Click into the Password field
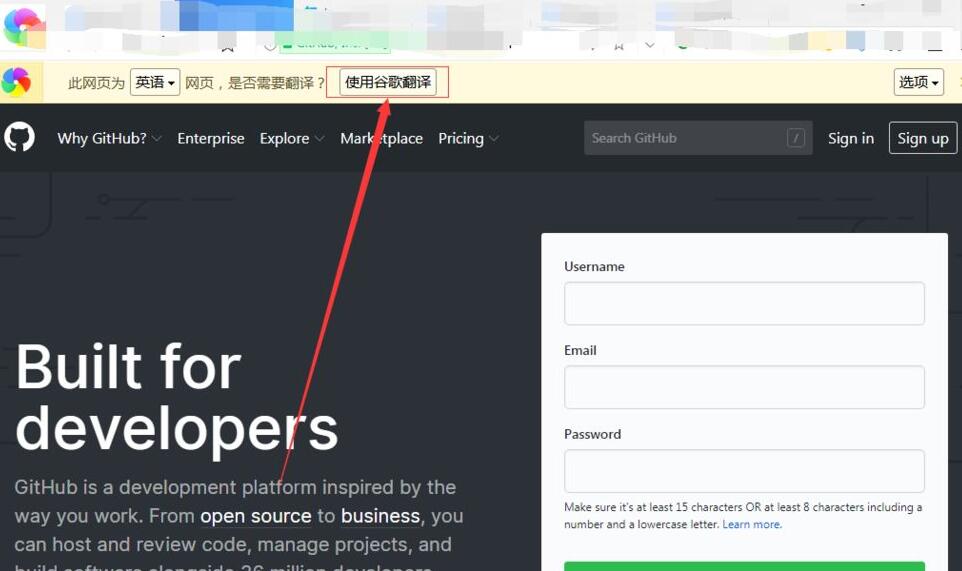The height and width of the screenshot is (571, 962). pos(744,471)
